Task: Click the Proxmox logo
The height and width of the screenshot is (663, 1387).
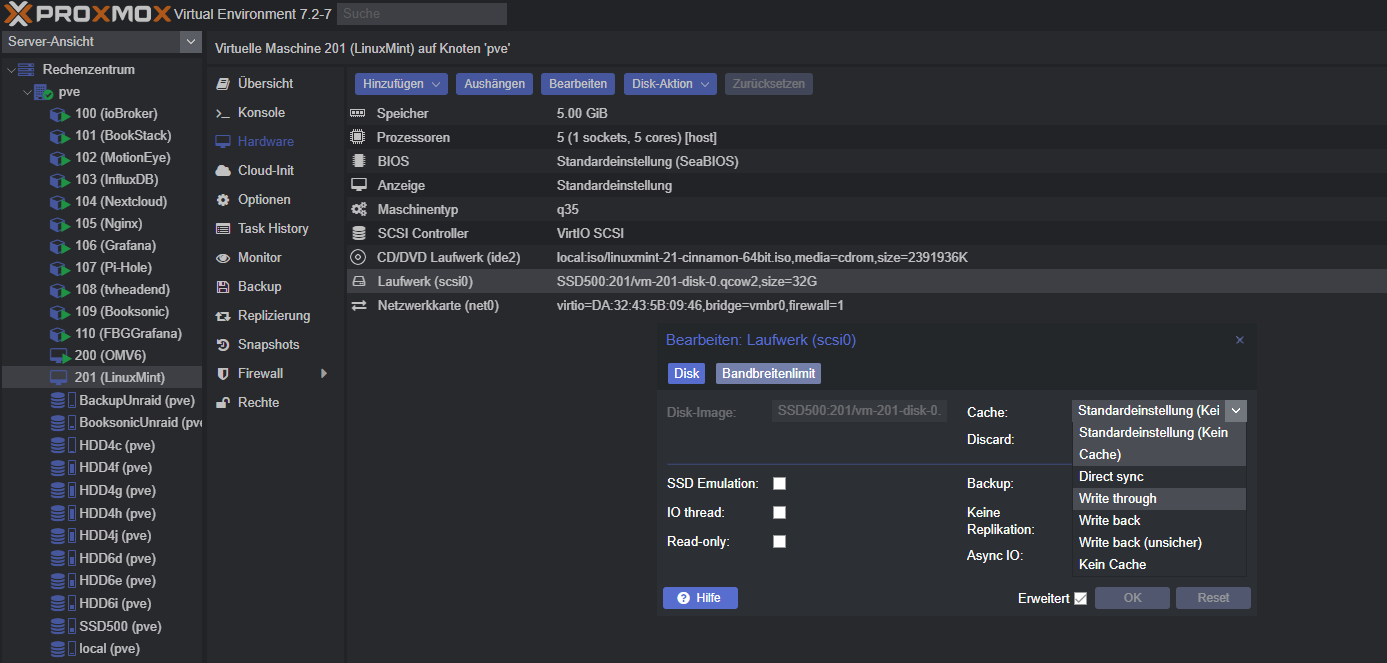Action: 88,14
